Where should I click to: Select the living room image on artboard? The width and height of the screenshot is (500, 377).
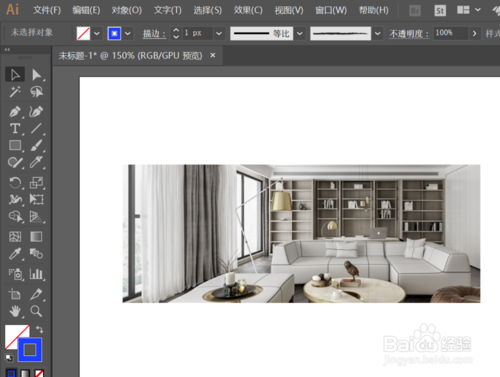point(301,233)
